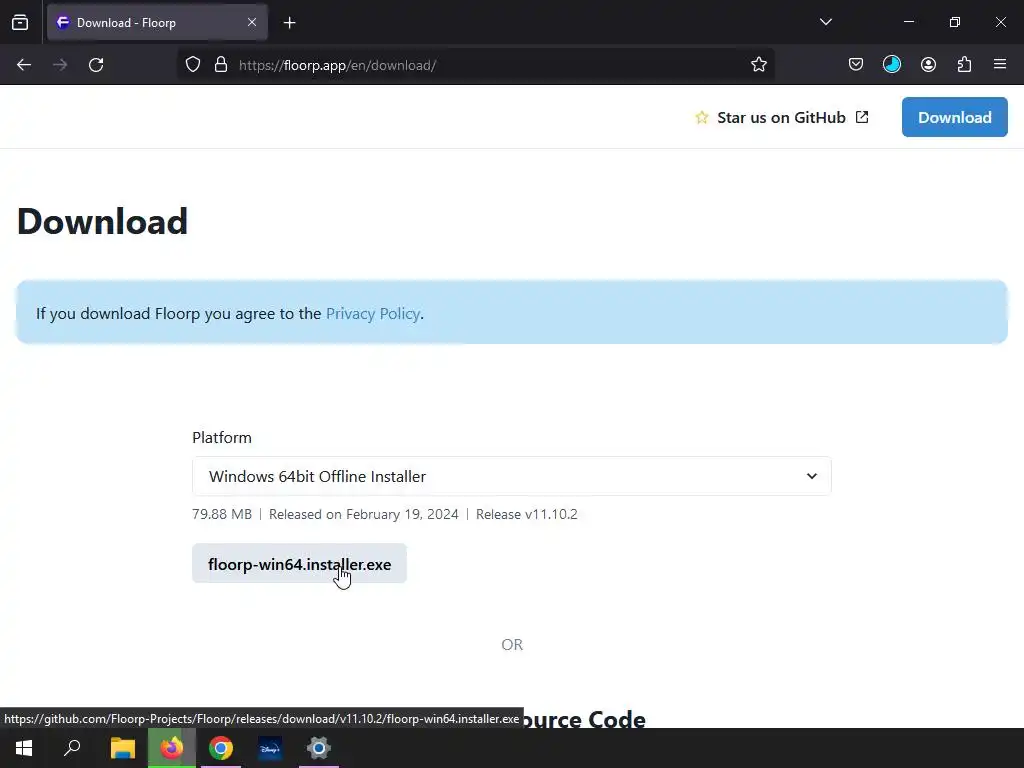Open taskbar search magnifier
This screenshot has width=1024, height=768.
(x=72, y=748)
